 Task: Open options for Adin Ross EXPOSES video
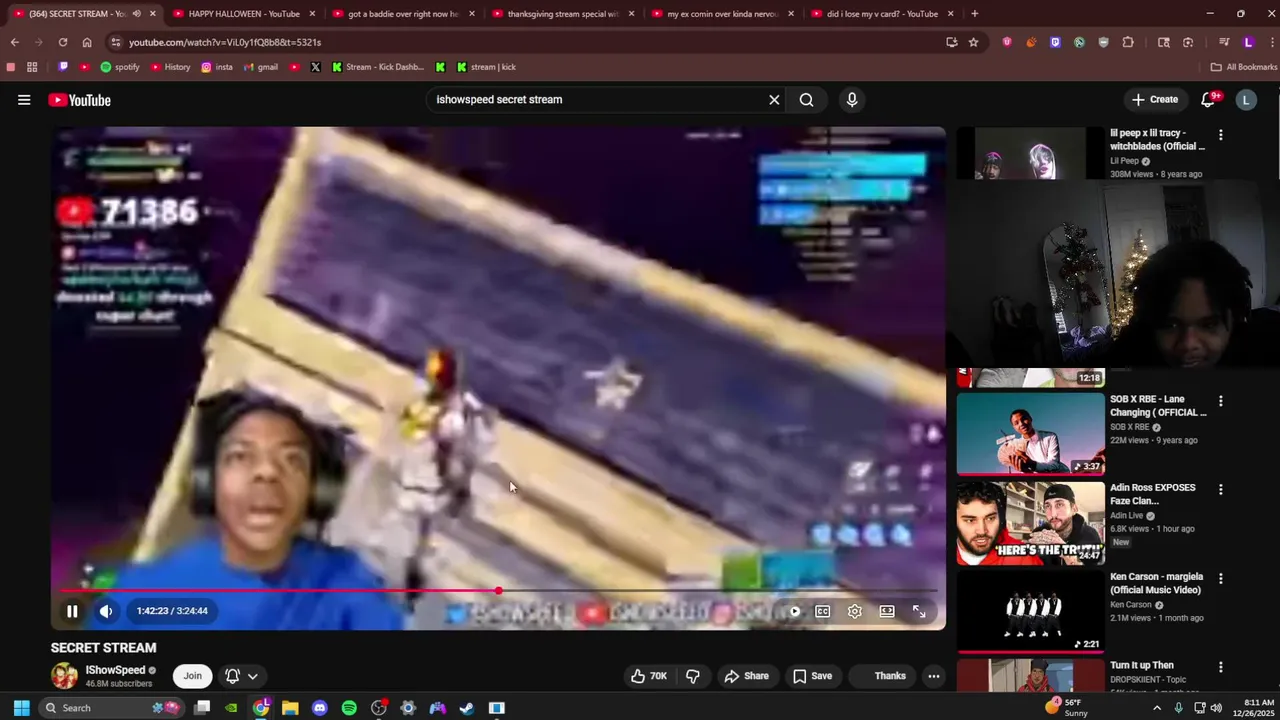1220,490
